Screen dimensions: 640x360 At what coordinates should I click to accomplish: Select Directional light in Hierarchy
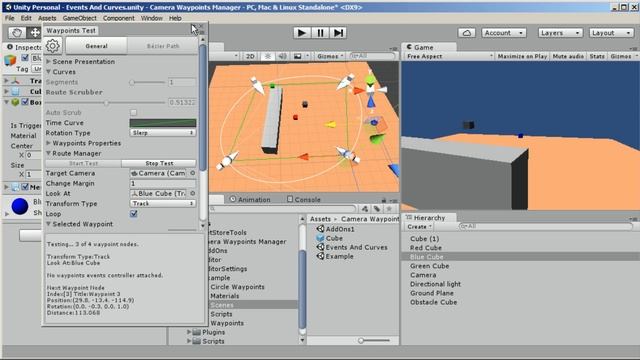pos(435,284)
